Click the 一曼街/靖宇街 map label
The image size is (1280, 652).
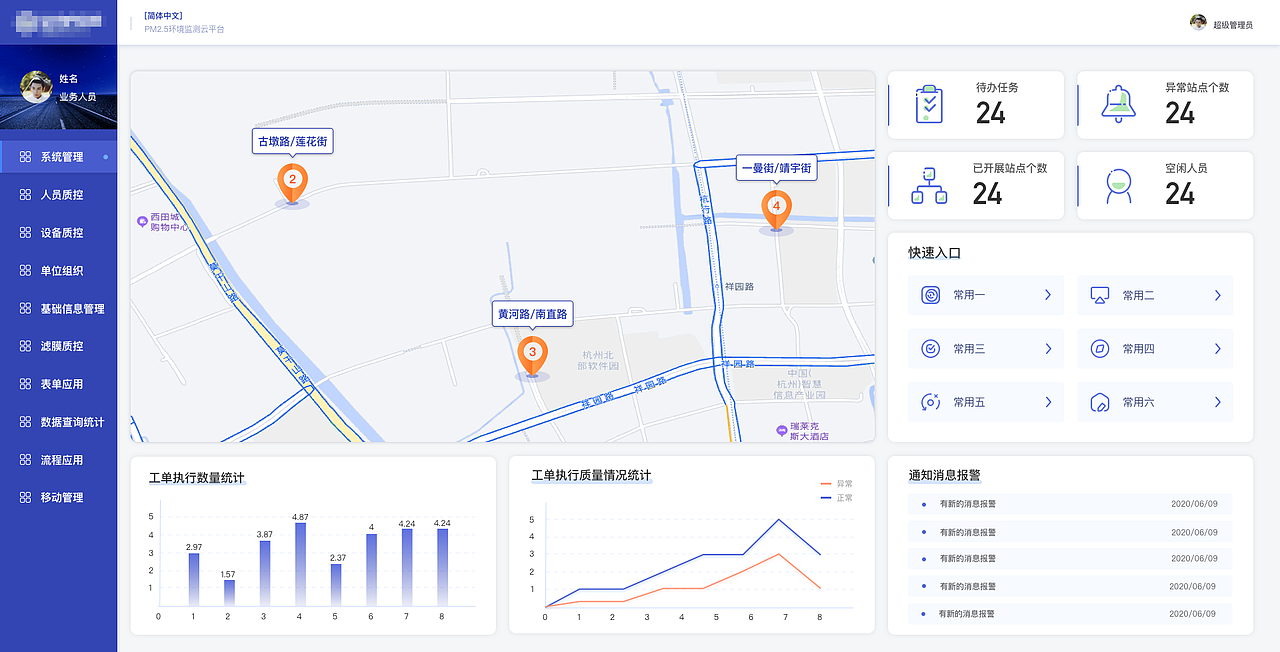click(777, 169)
